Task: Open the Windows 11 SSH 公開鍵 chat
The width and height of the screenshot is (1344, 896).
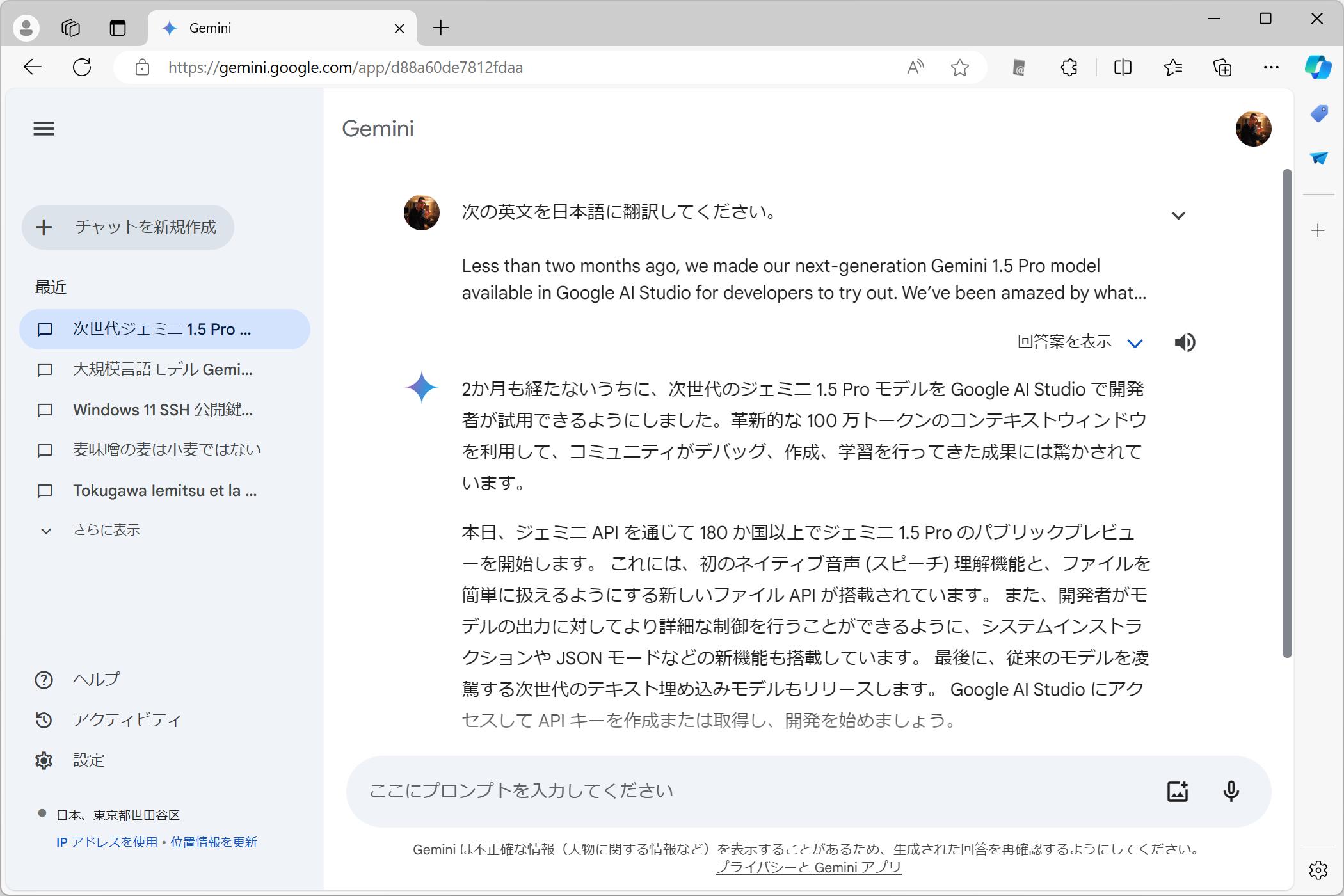Action: 164,410
